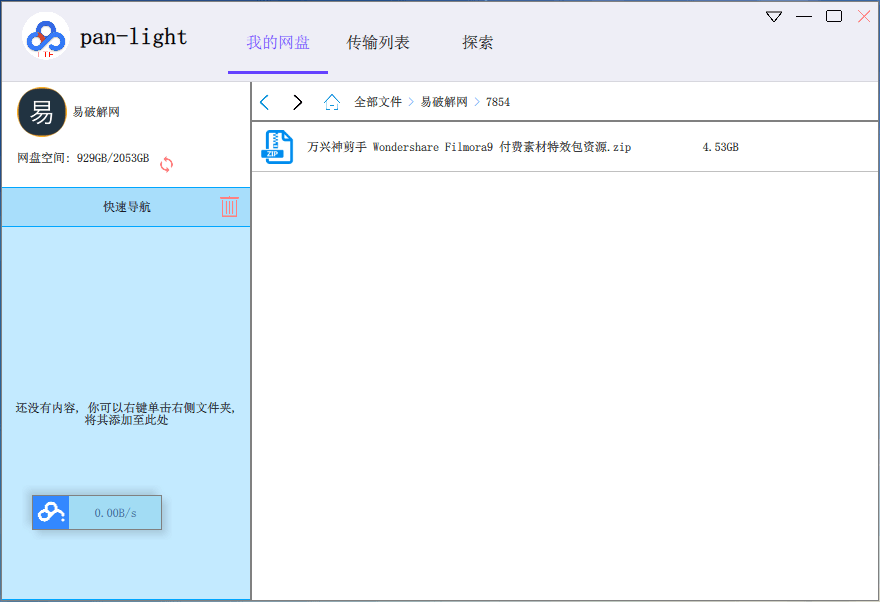Image resolution: width=880 pixels, height=602 pixels.
Task: Click the 快速导航 panel header
Action: click(x=126, y=207)
